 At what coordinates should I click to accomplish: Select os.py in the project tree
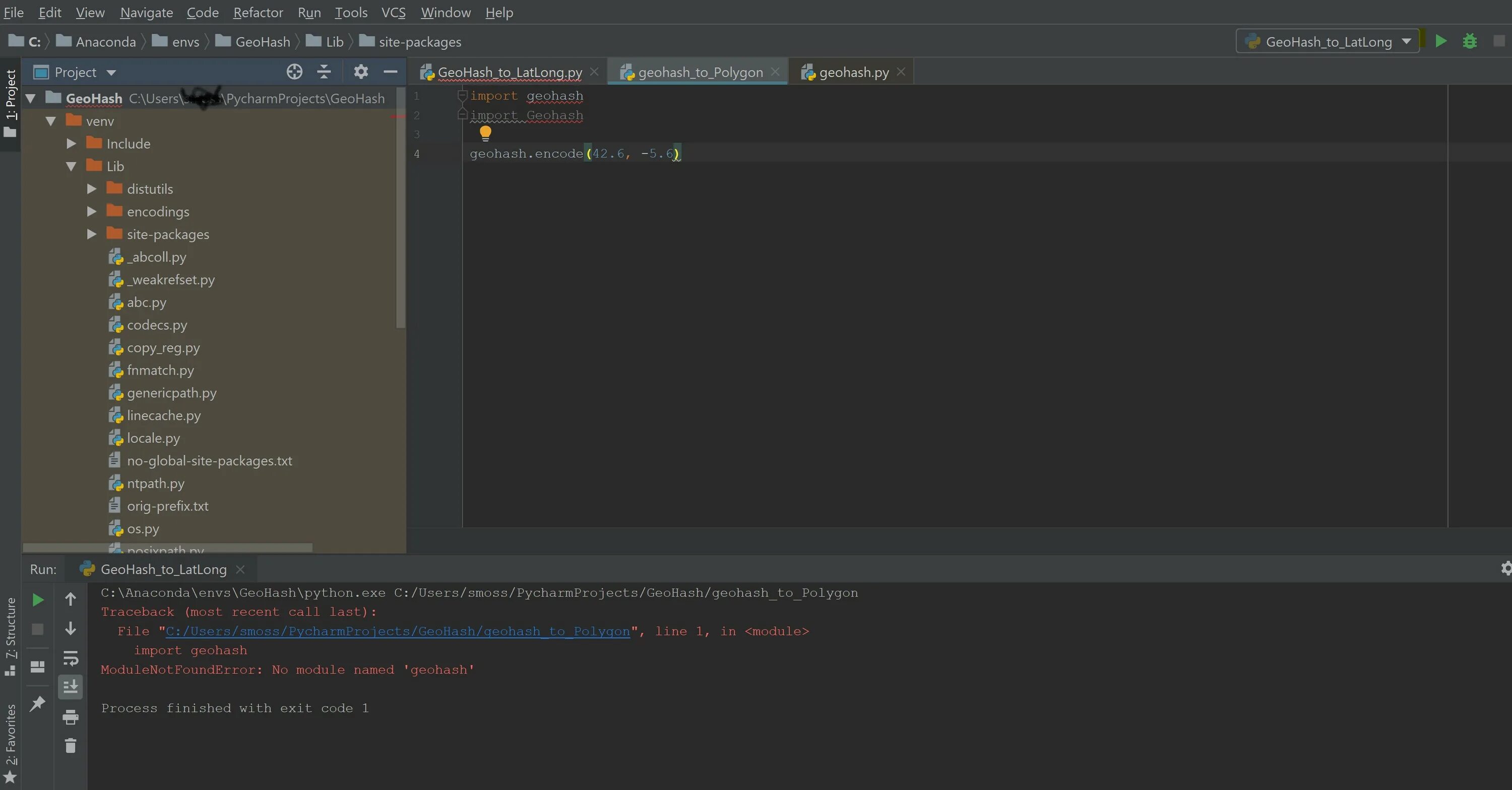143,529
